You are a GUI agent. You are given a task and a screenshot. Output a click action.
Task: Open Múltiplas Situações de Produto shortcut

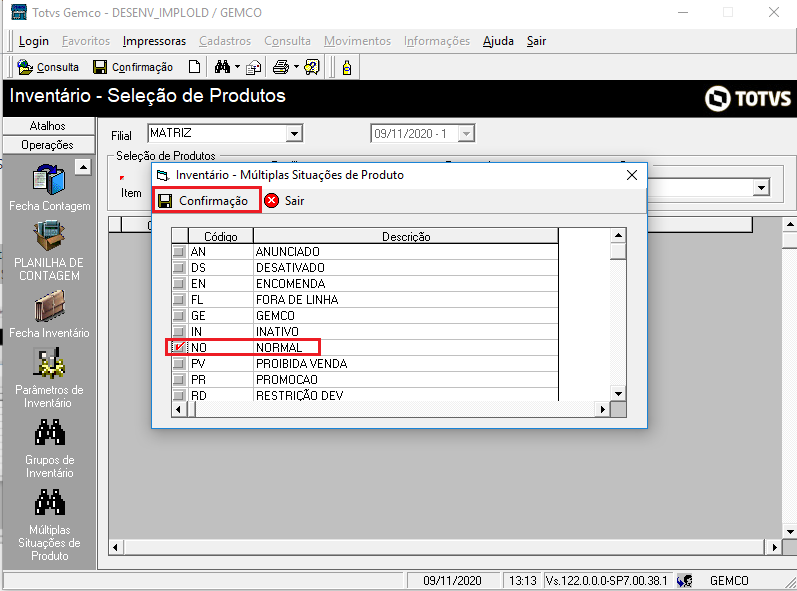click(x=49, y=524)
